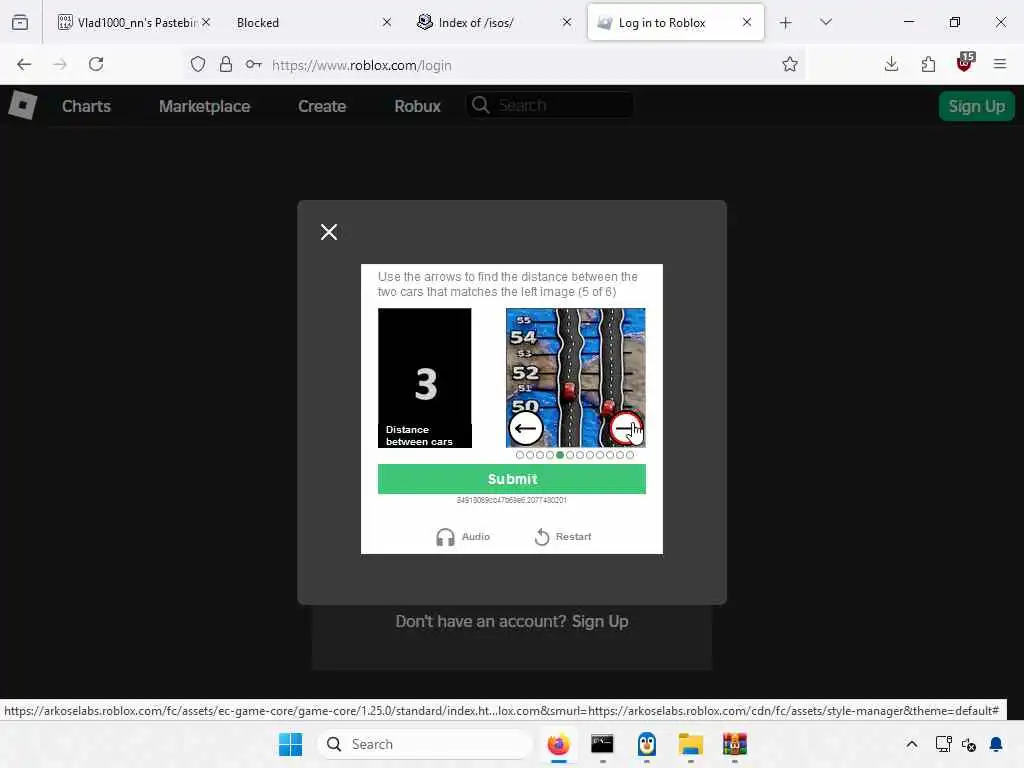Click the saved password key icon
Viewport: 1024px width, 768px height.
coord(253,64)
